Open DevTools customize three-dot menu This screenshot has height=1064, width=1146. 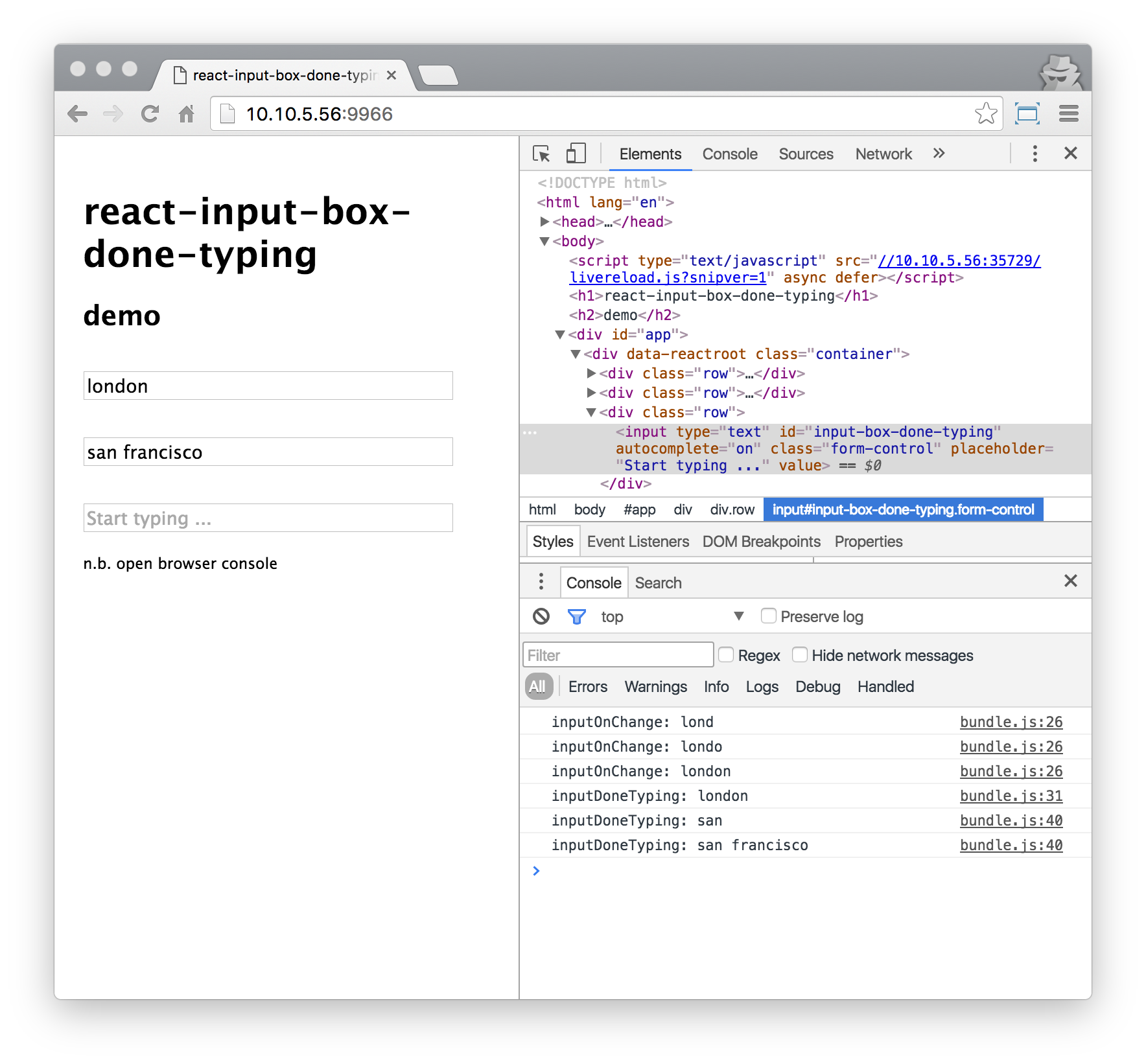click(1035, 154)
